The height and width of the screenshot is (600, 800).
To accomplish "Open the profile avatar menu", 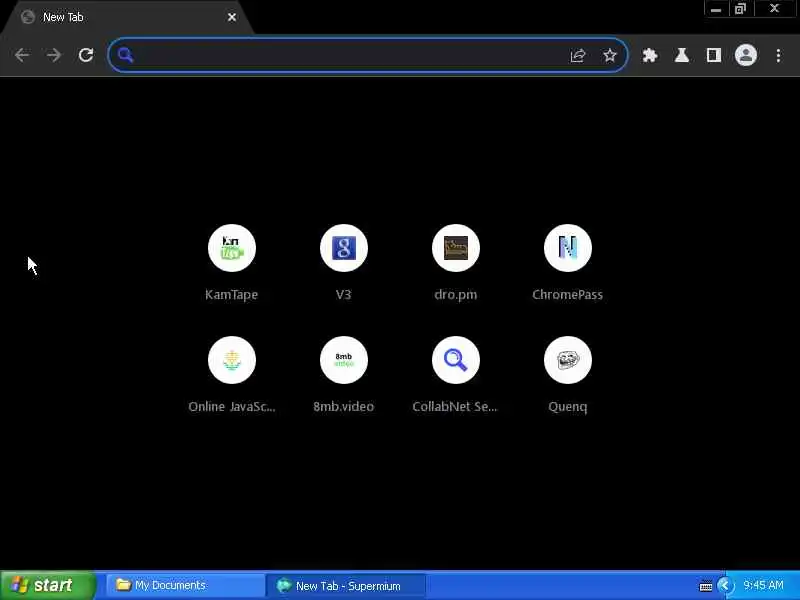I will [745, 55].
